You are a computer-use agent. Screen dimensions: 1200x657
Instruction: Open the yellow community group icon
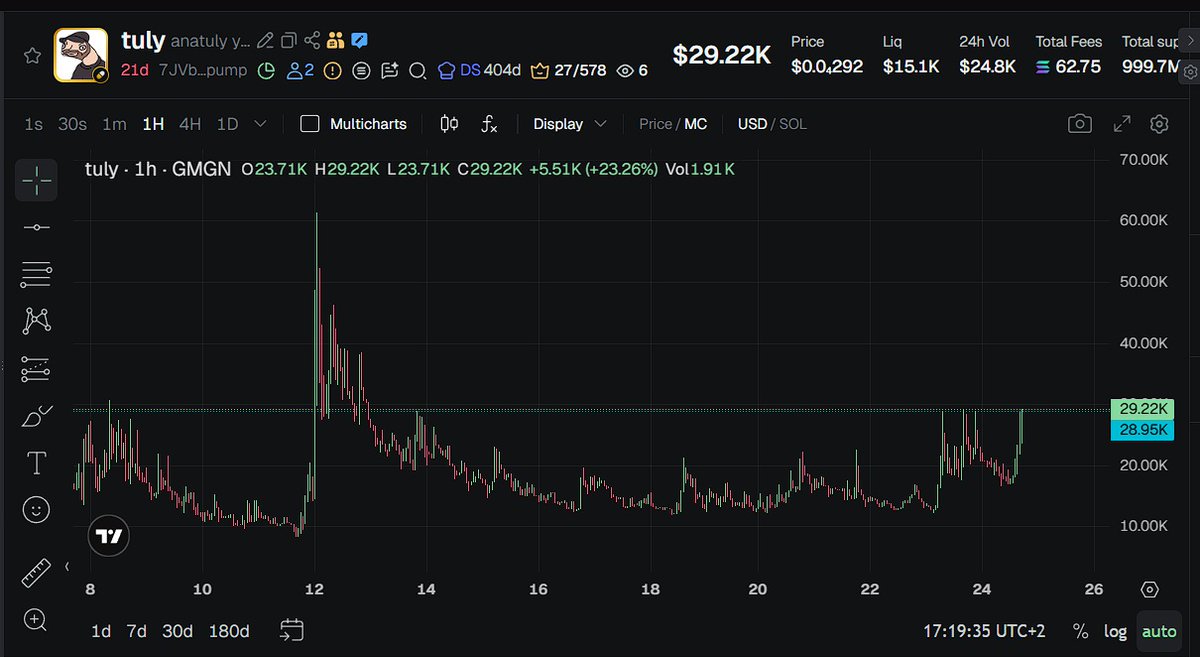(x=335, y=41)
